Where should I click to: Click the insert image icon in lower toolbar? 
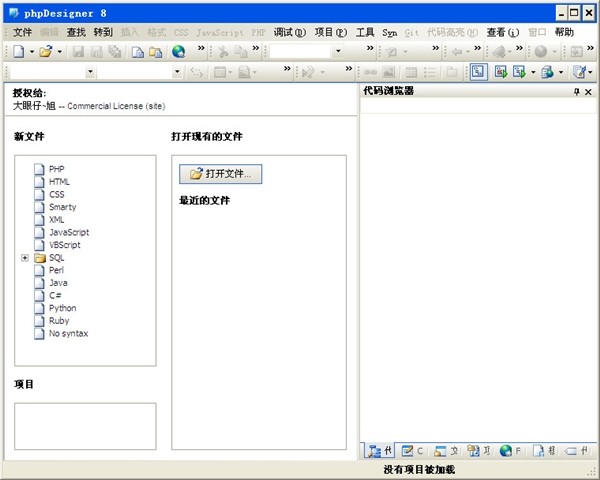389,72
